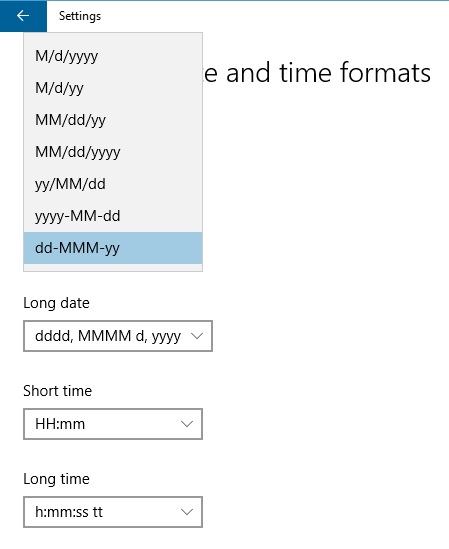Go back using the arrow icon
The image size is (449, 549).
click(23, 16)
